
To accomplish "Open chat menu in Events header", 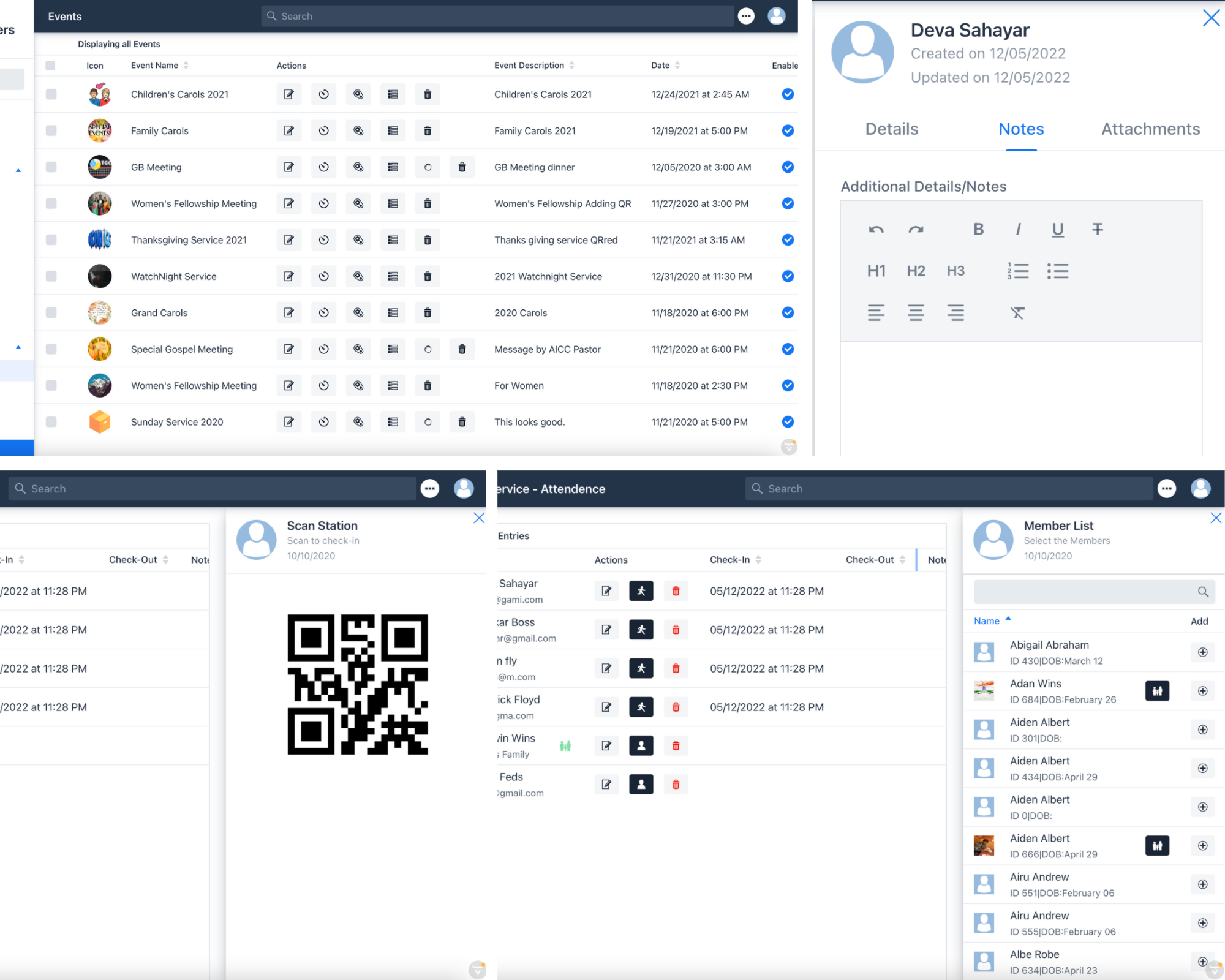I will 746,16.
